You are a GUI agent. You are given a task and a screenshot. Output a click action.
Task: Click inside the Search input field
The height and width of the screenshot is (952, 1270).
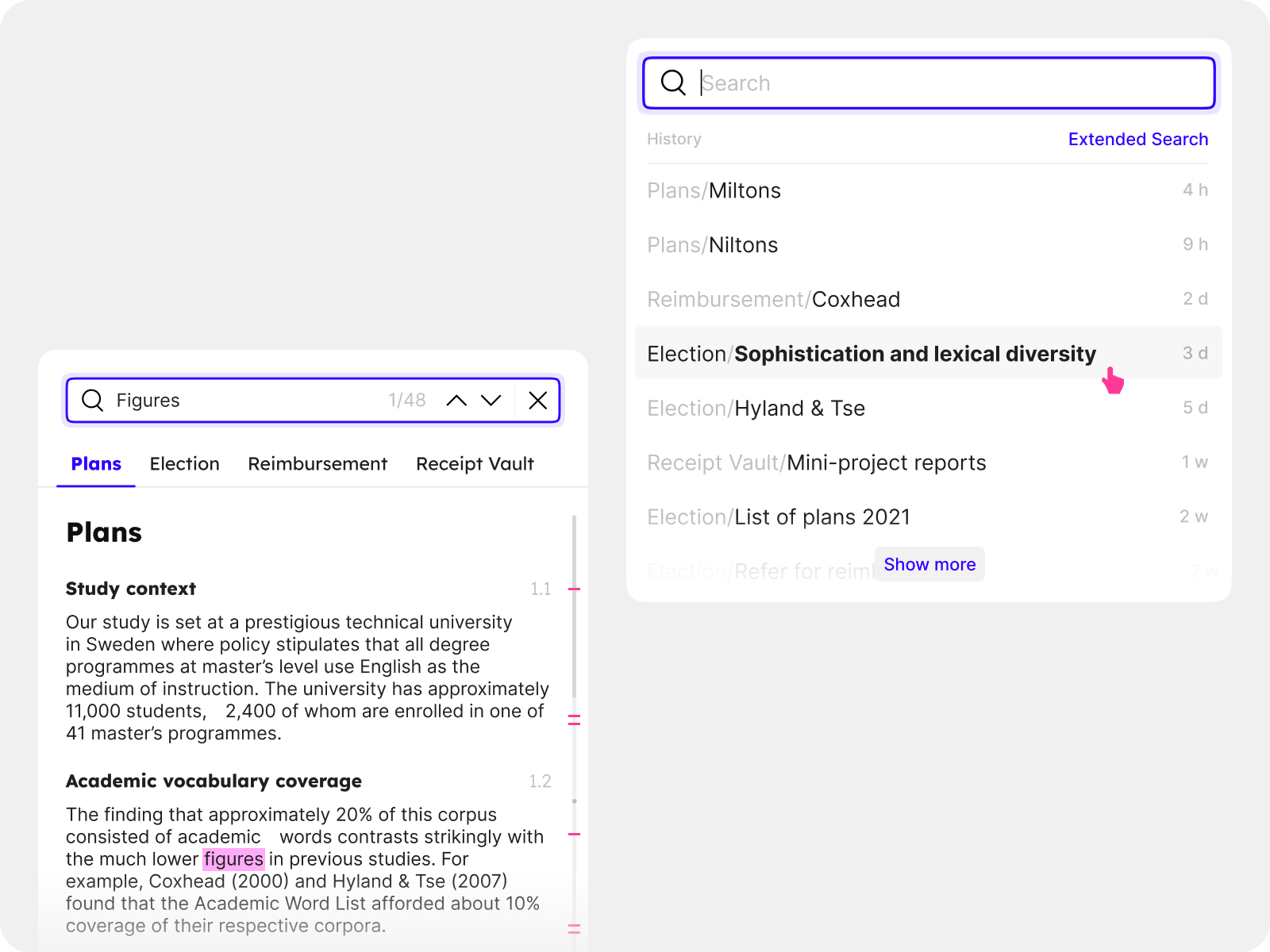(873, 83)
